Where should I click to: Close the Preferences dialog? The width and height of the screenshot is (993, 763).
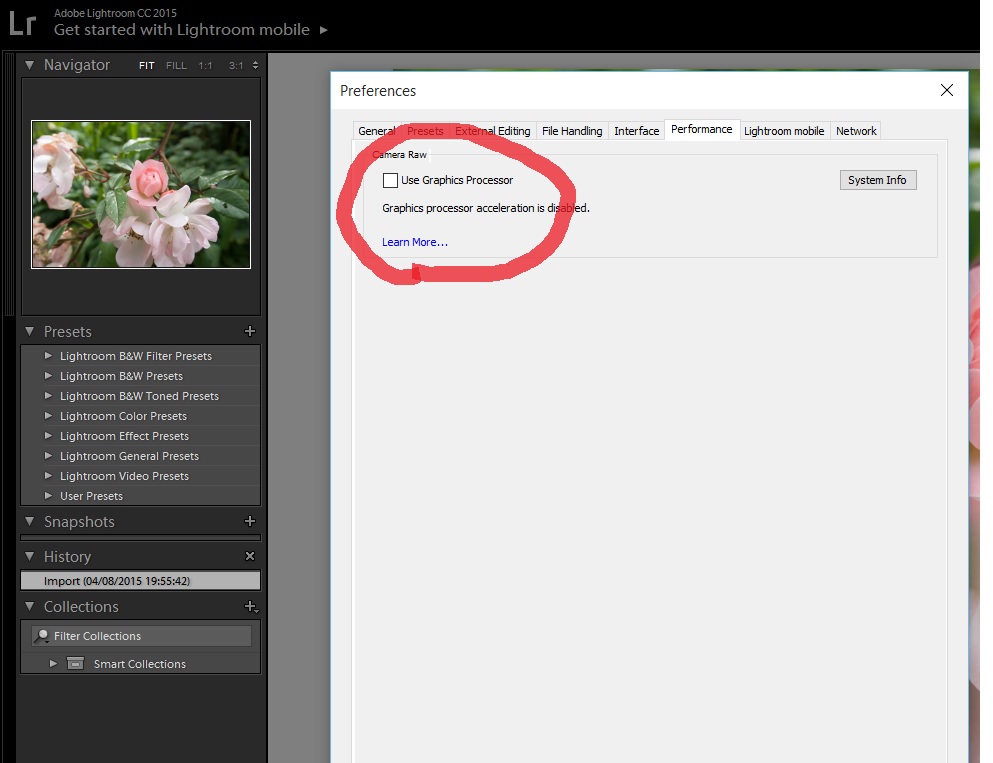coord(947,90)
